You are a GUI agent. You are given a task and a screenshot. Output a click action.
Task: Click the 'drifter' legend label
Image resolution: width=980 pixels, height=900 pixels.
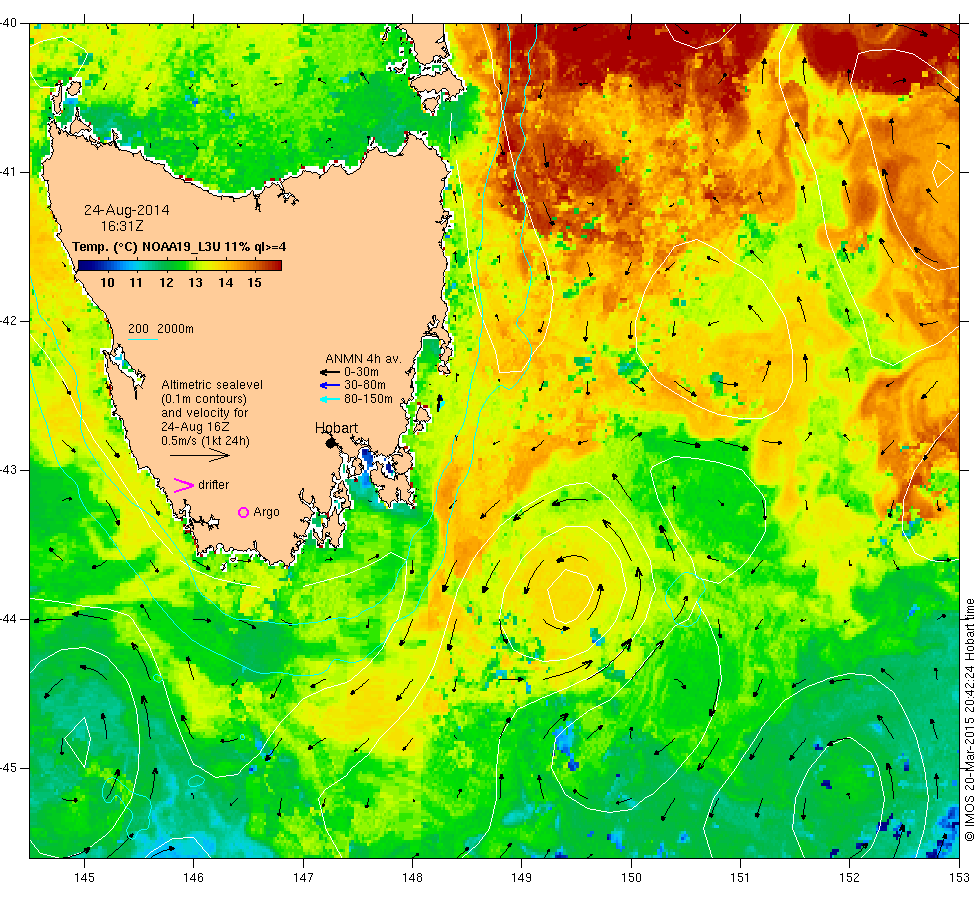click(x=214, y=485)
